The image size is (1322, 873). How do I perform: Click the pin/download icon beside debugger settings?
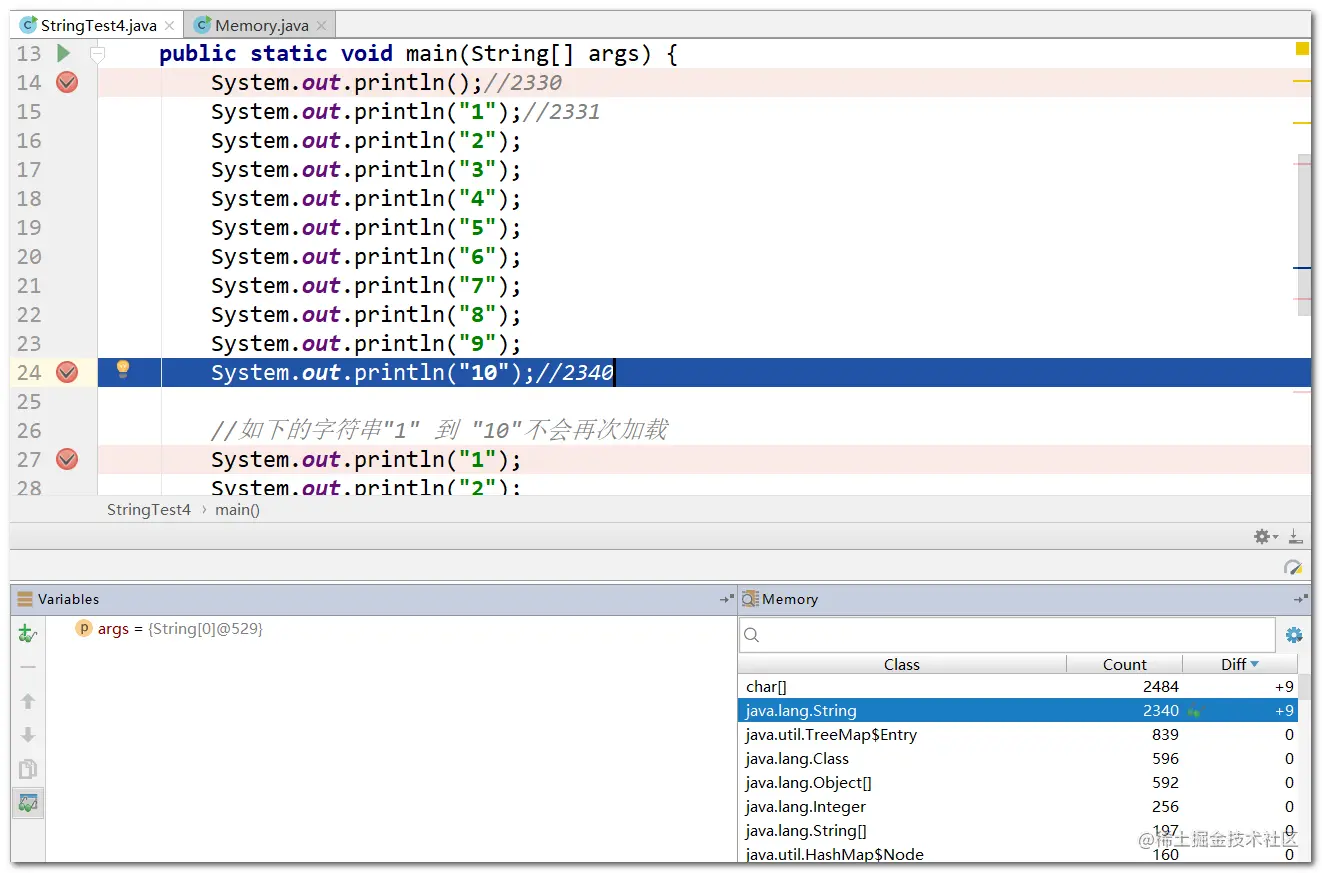pos(1295,537)
